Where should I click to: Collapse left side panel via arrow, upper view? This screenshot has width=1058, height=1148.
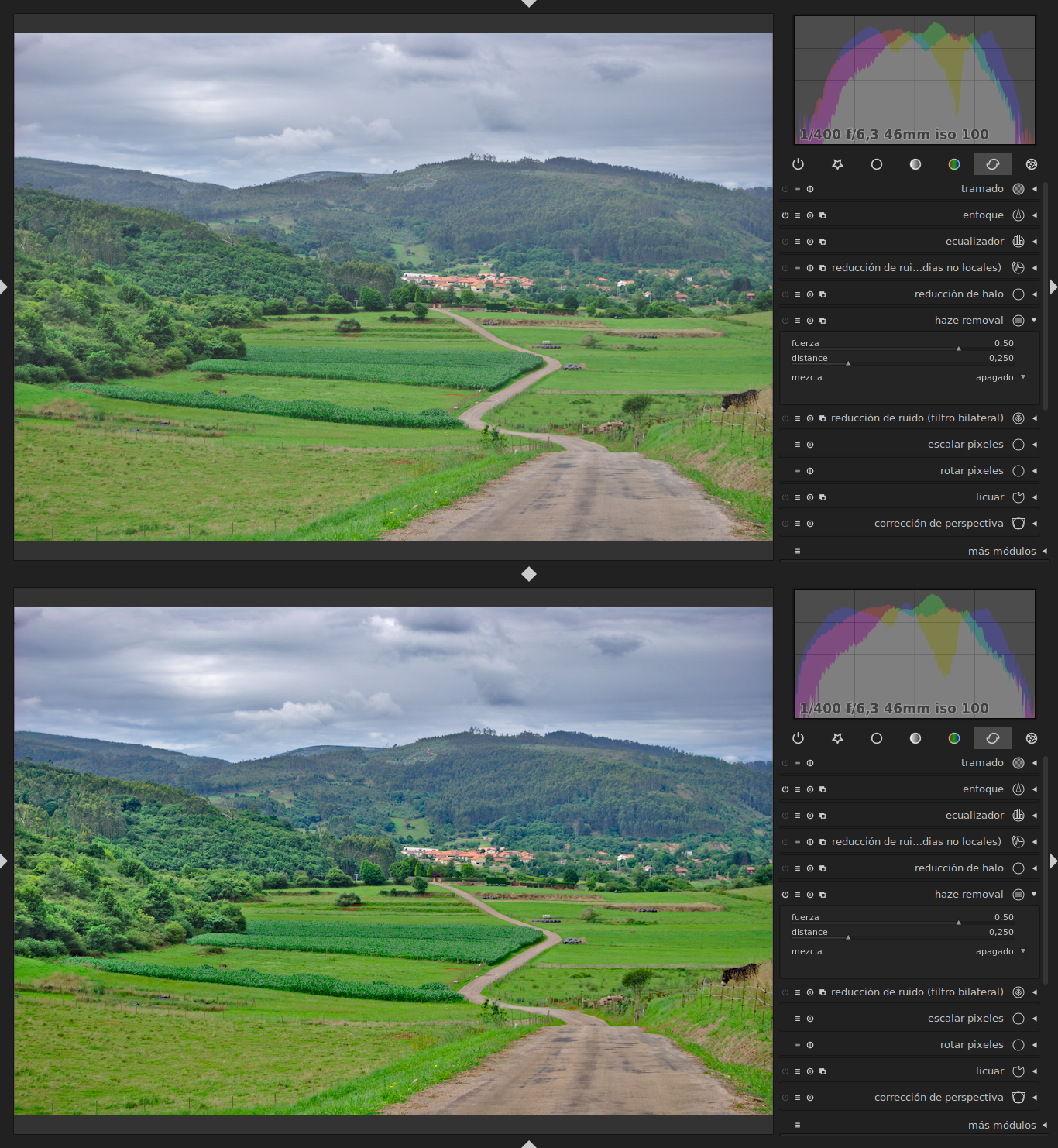coord(4,287)
